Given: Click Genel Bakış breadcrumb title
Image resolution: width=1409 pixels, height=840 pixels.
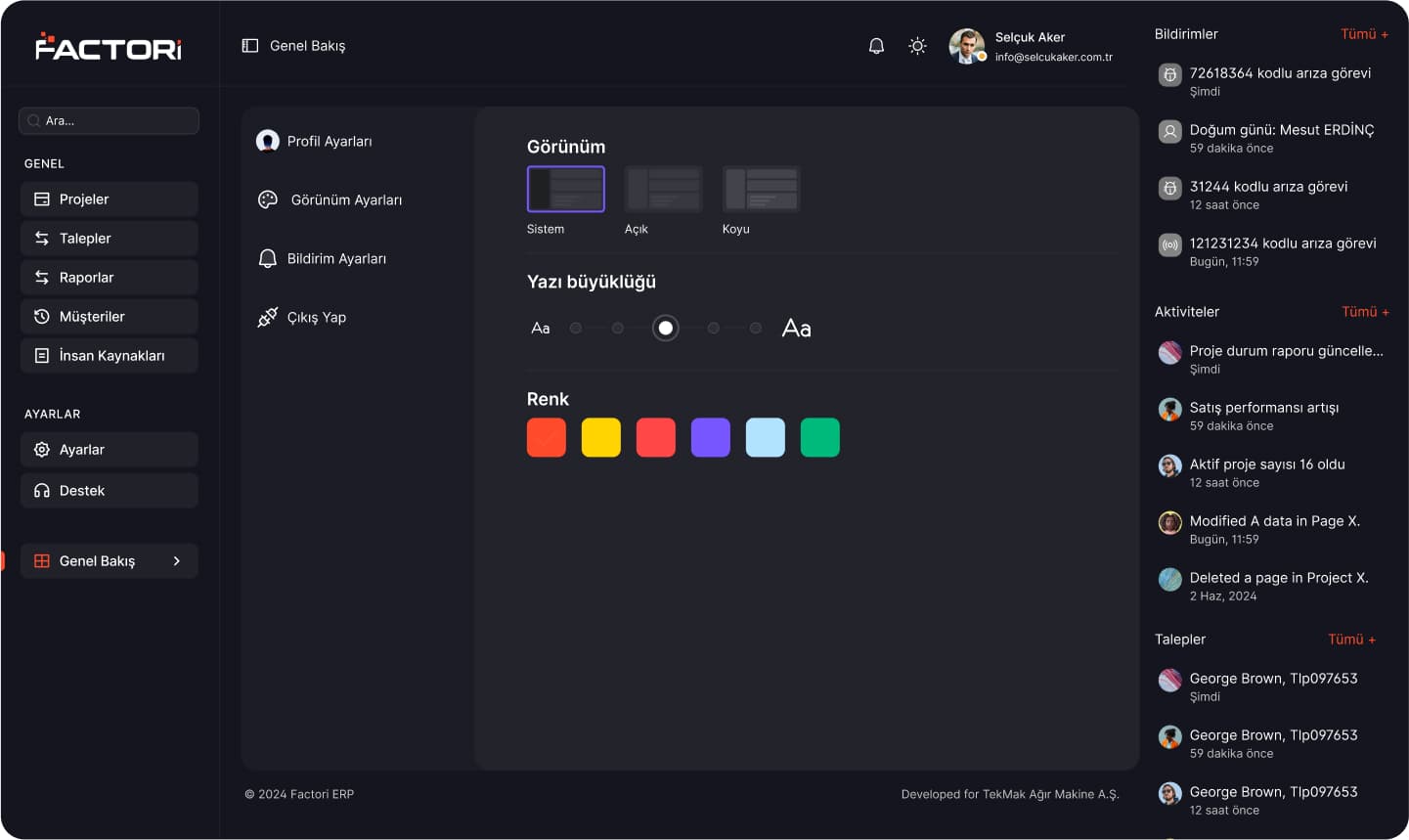Looking at the screenshot, I should pos(307,46).
